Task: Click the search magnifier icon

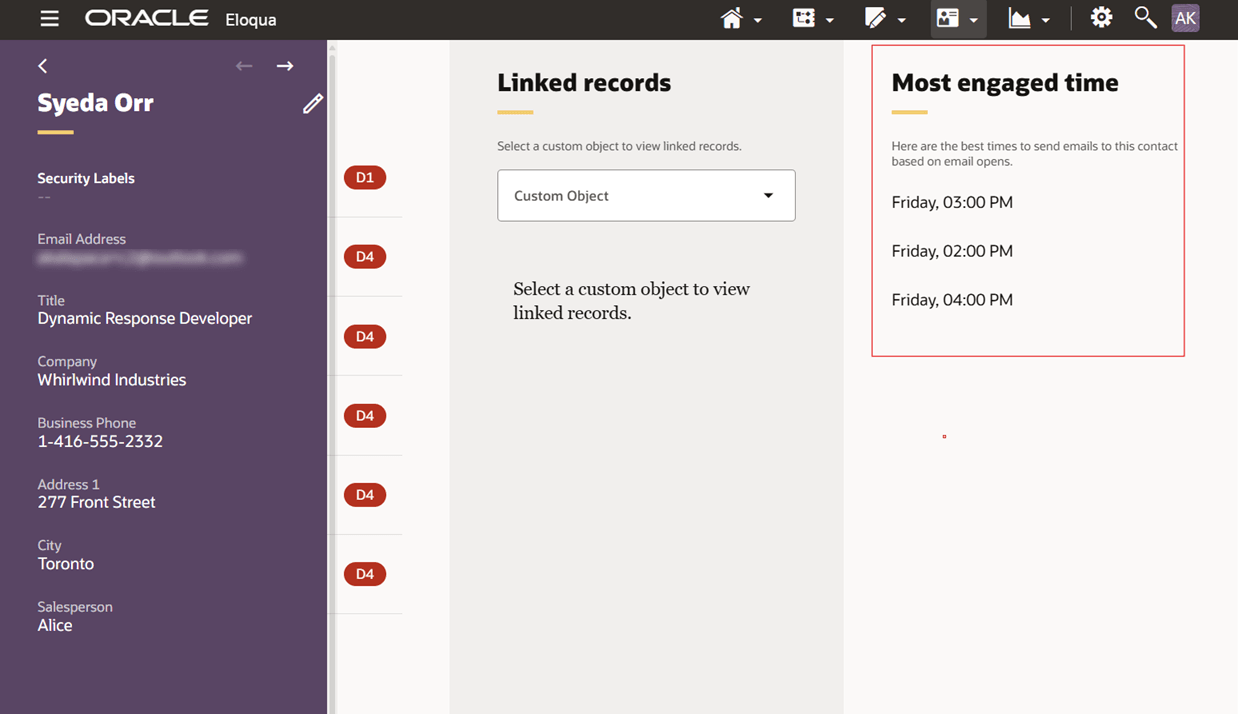Action: (x=1145, y=18)
